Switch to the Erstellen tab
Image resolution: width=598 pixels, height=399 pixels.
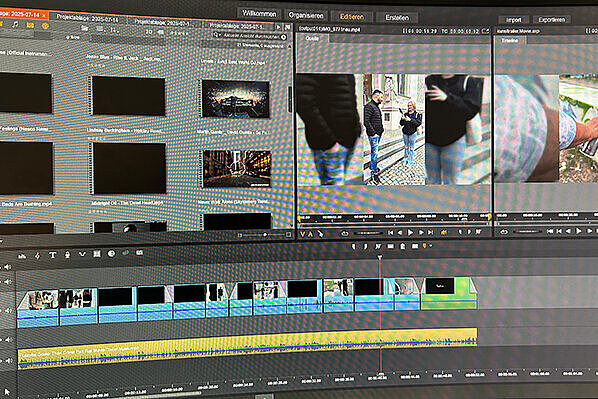(397, 18)
